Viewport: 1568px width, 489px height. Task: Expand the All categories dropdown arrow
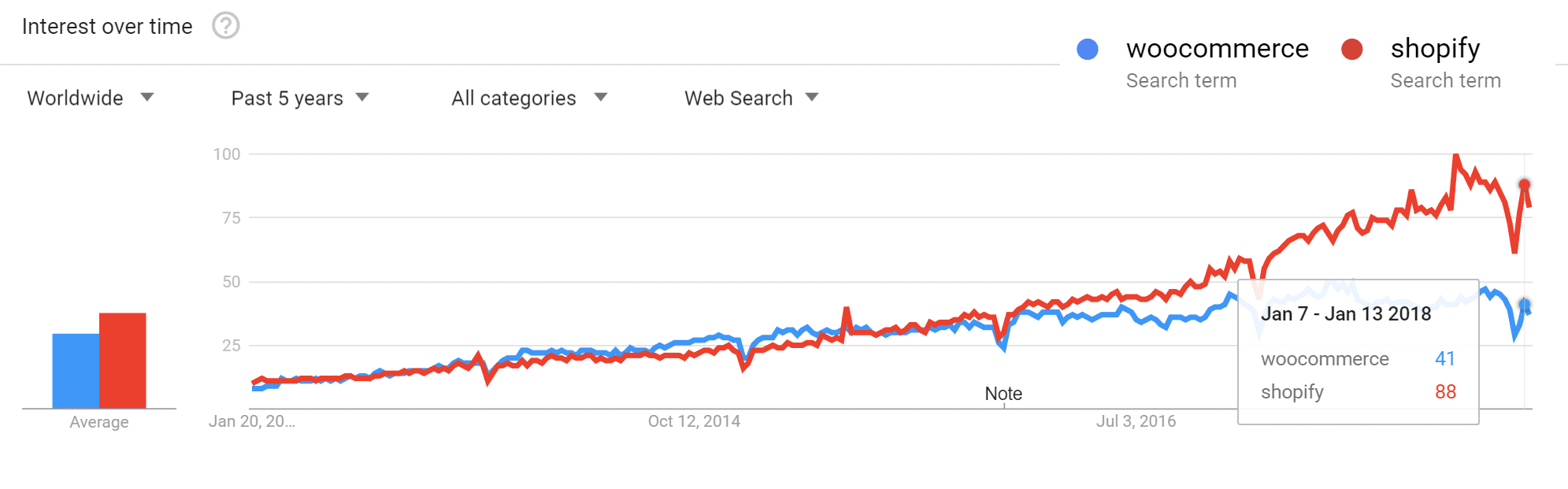coord(601,98)
